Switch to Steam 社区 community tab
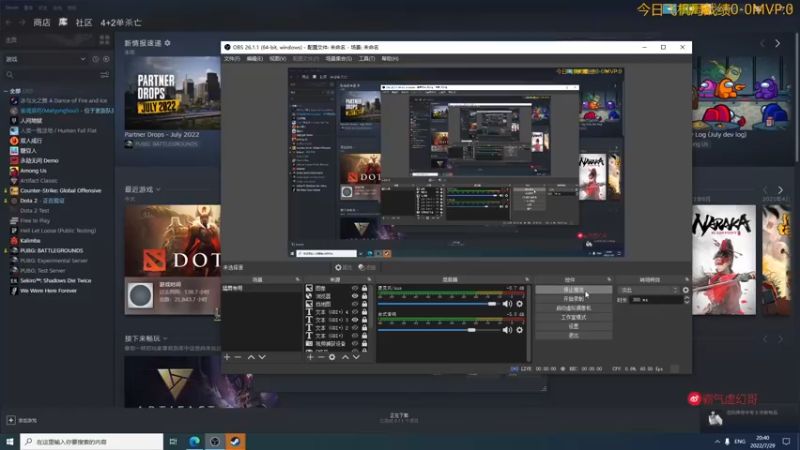800x450 pixels. [84, 22]
